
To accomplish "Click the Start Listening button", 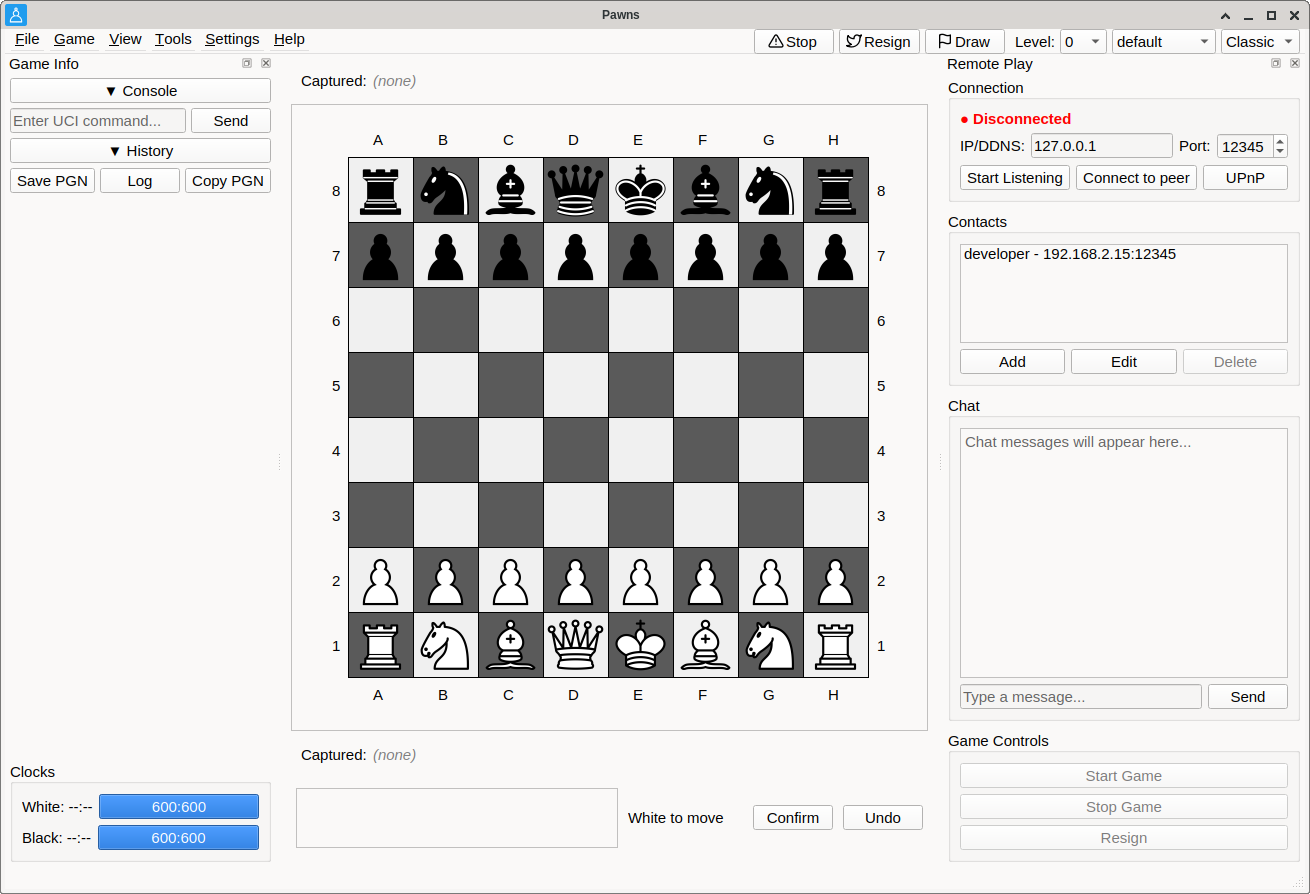I will [1015, 178].
